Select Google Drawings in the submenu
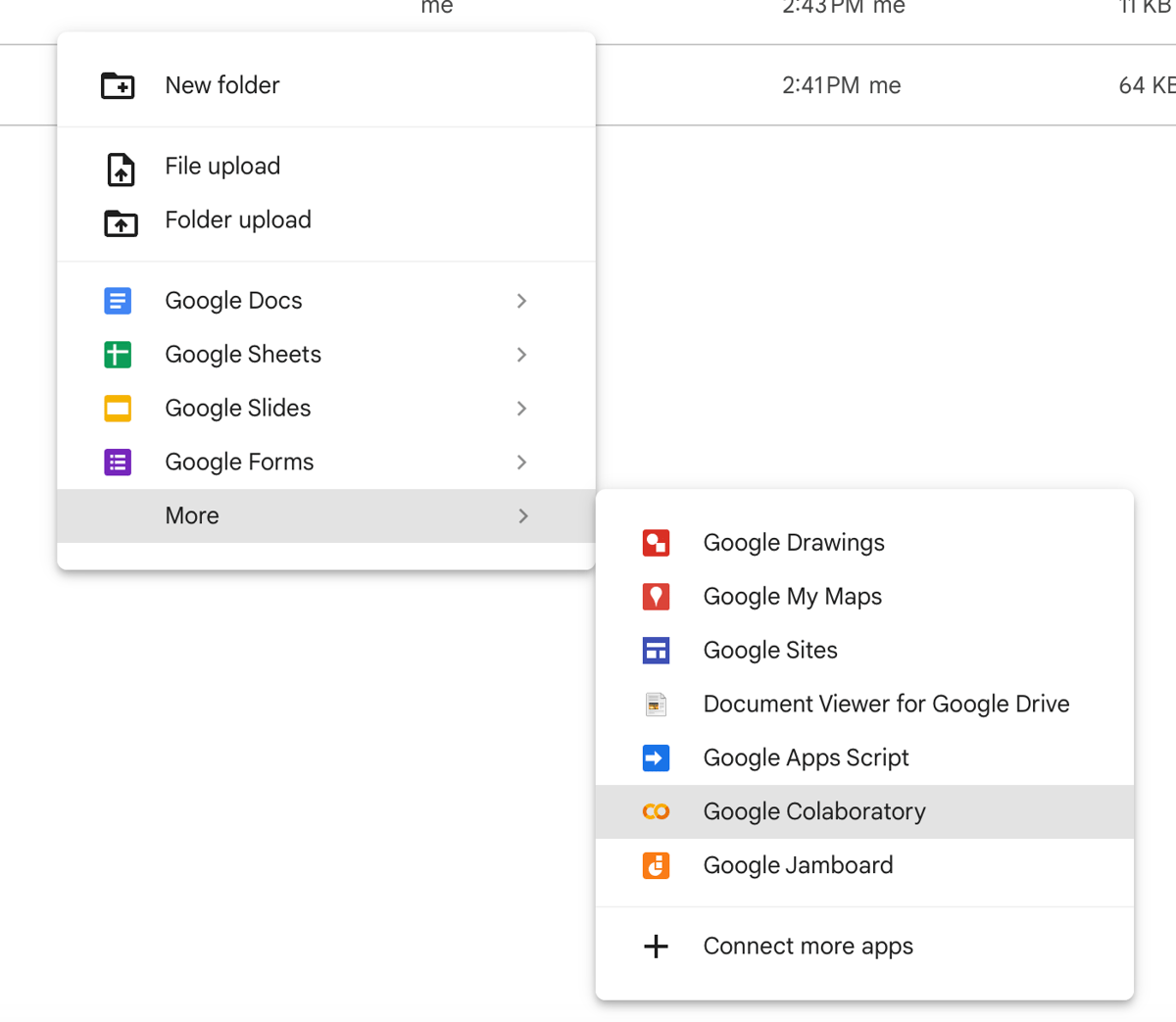Viewport: 1176px width, 1022px height. (864, 543)
